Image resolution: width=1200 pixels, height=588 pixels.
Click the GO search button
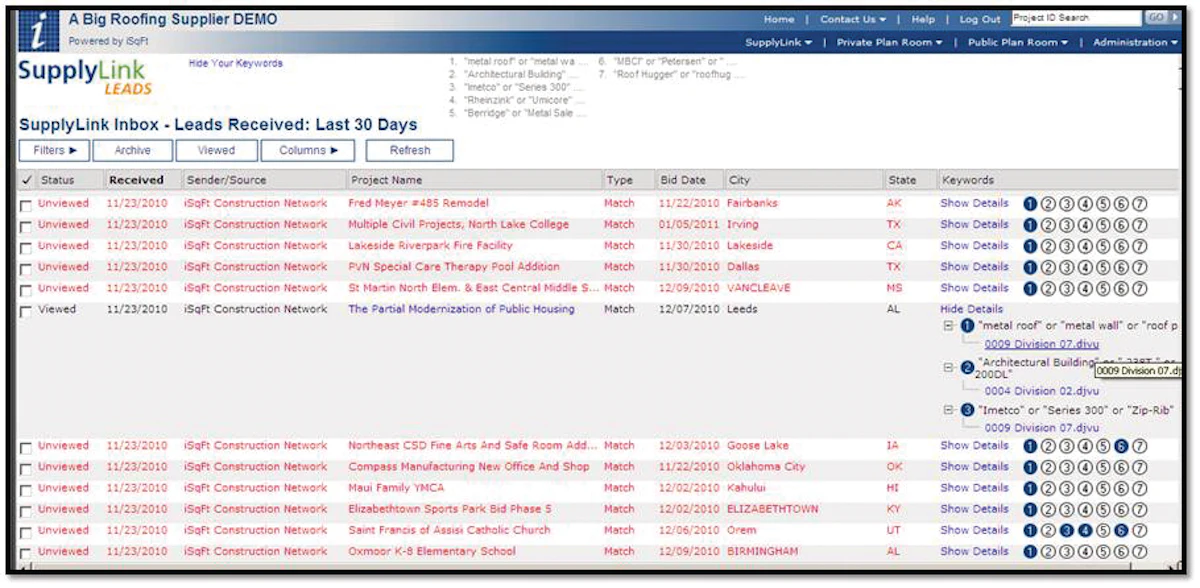click(x=1158, y=18)
